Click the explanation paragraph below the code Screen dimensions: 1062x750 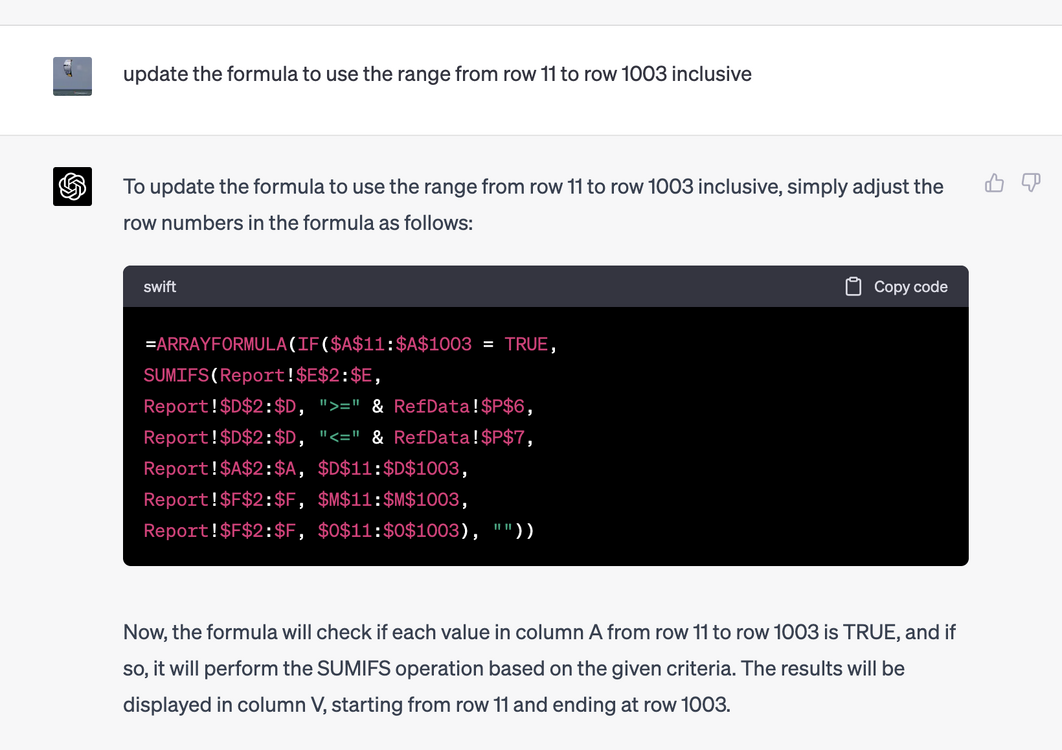(x=539, y=669)
